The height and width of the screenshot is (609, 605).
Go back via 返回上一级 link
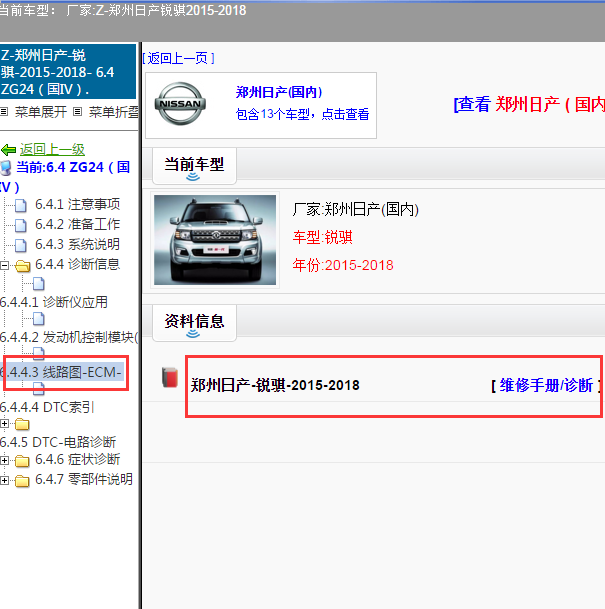[52, 150]
